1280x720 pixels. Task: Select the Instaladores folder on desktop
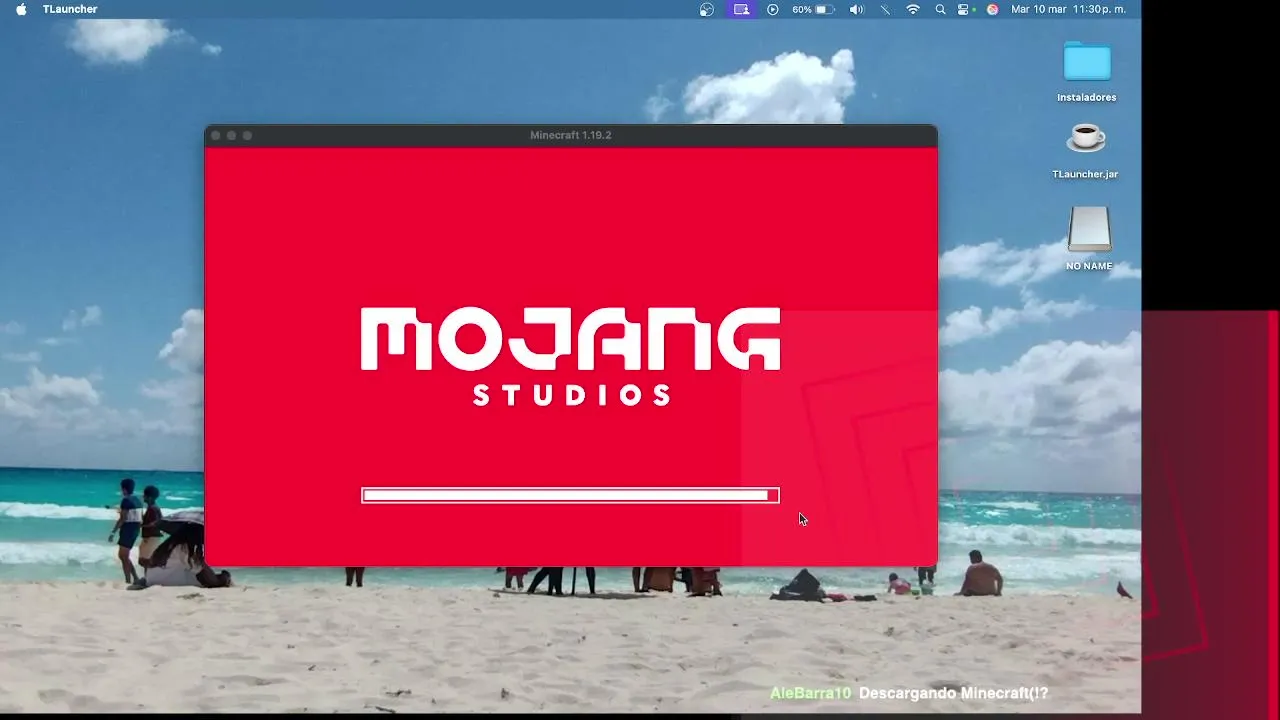(1087, 71)
